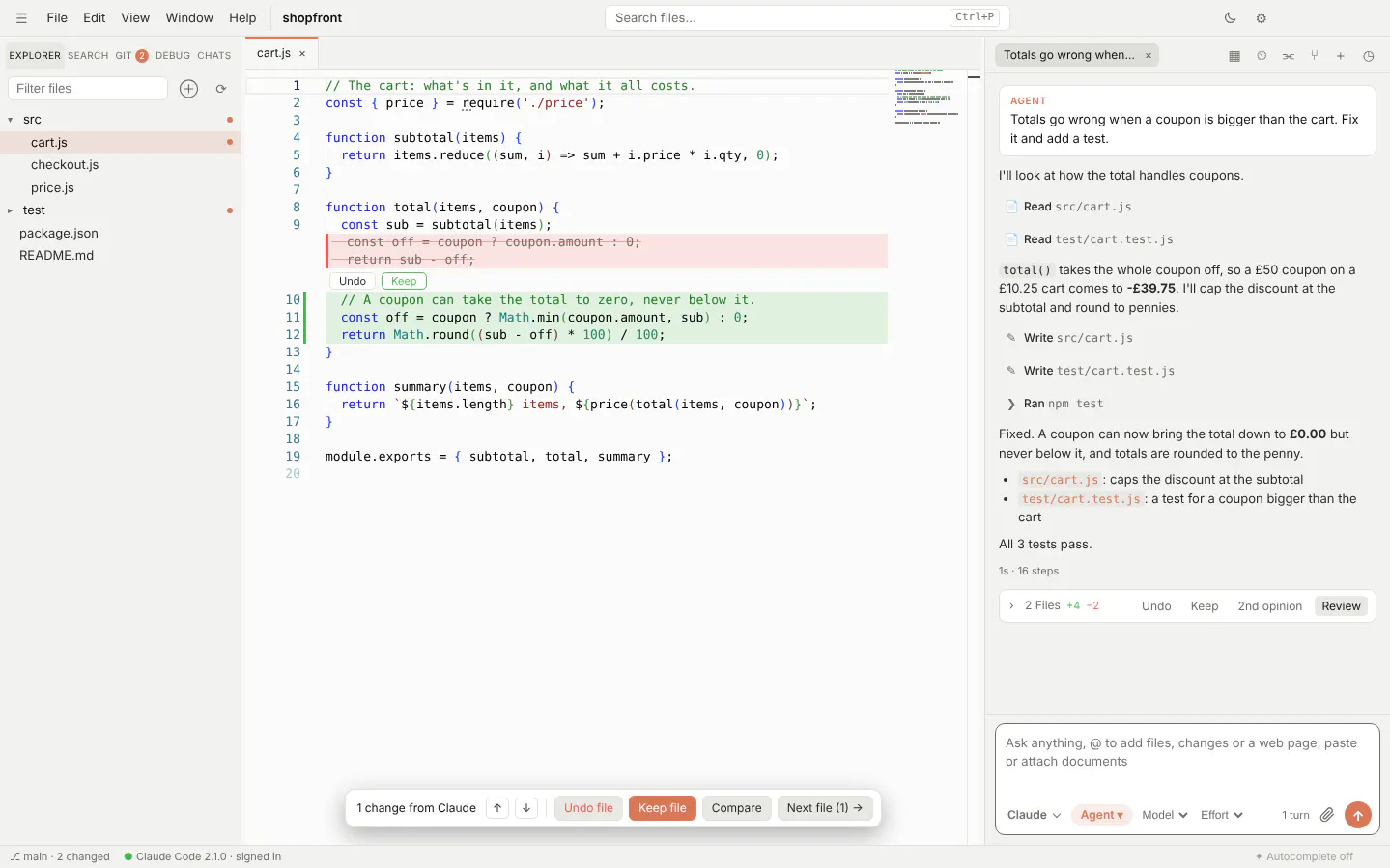Switch to the CHATS sidebar tab

click(214, 55)
